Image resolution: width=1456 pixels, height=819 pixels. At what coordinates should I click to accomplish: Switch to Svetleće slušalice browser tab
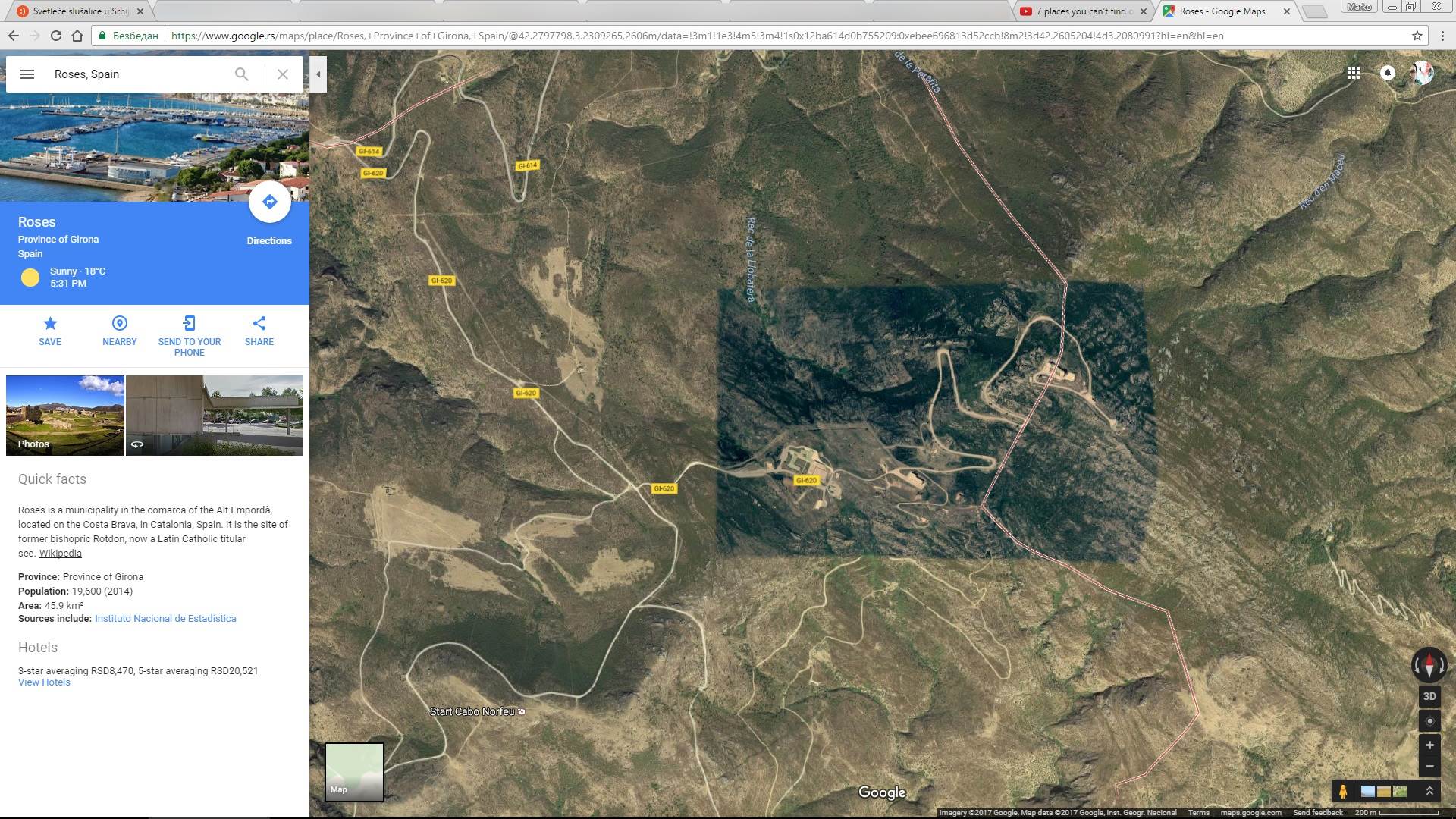pos(80,11)
